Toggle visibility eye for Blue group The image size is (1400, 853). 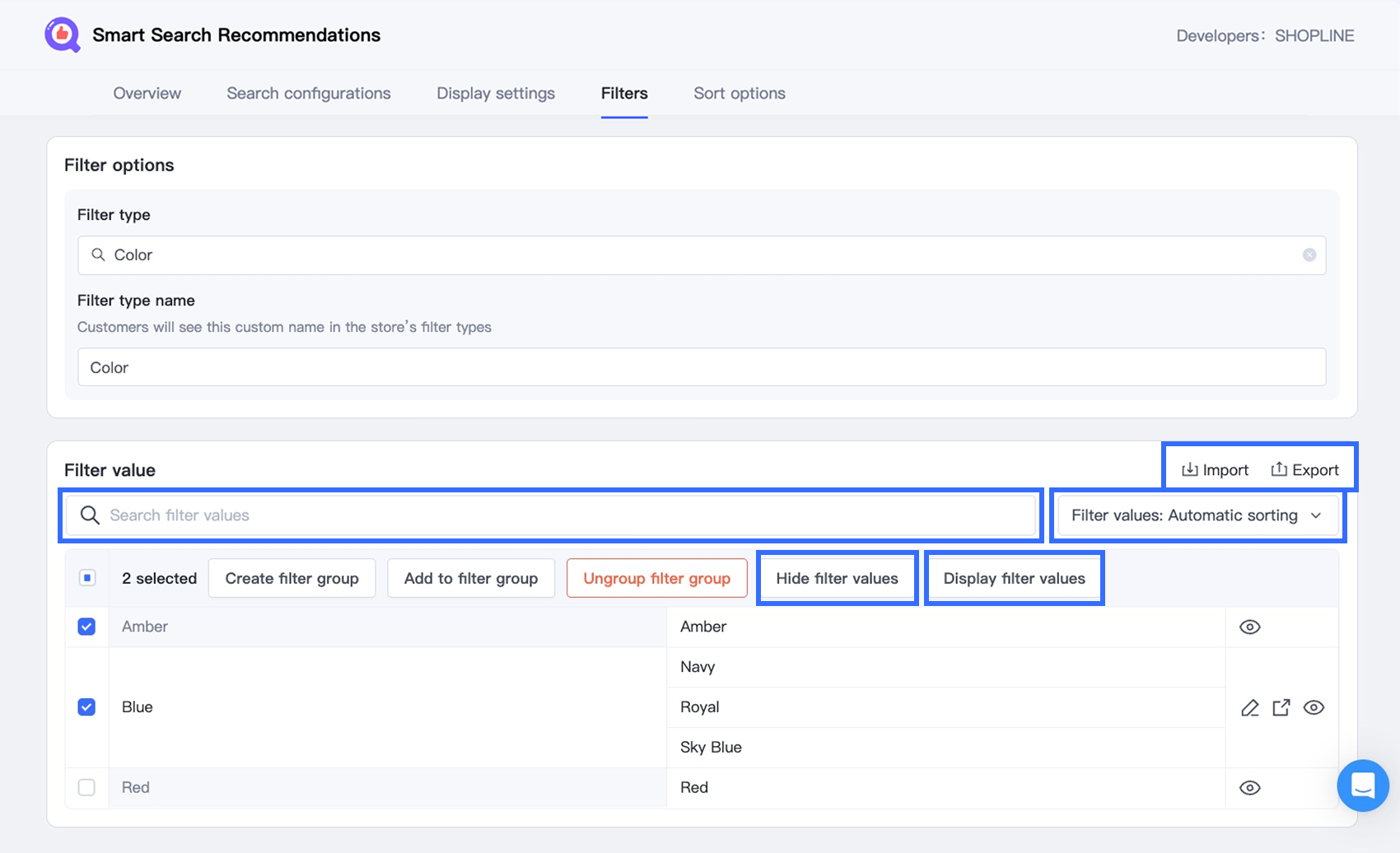click(x=1314, y=708)
